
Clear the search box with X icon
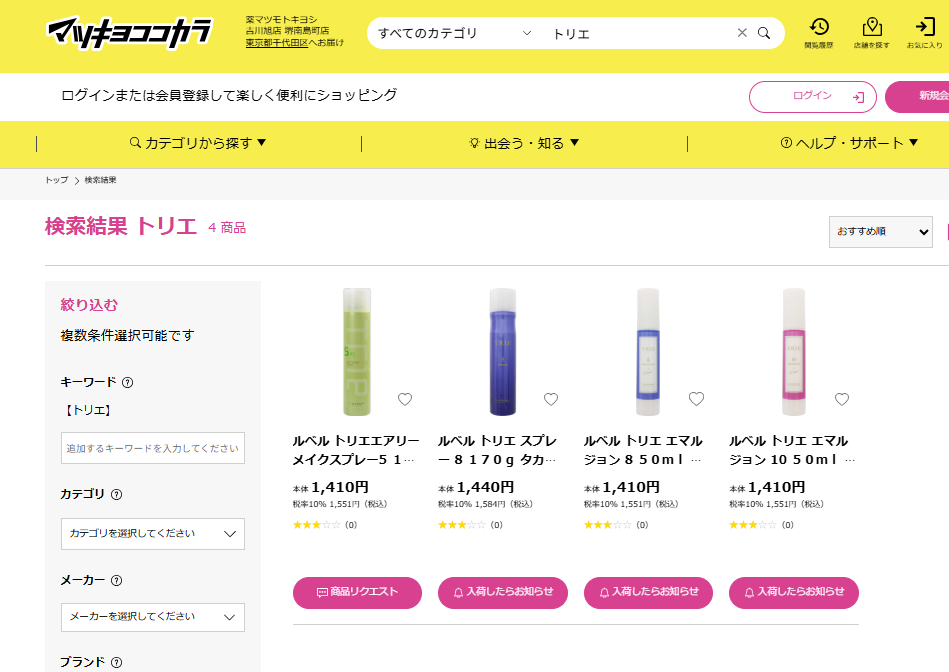tap(742, 33)
